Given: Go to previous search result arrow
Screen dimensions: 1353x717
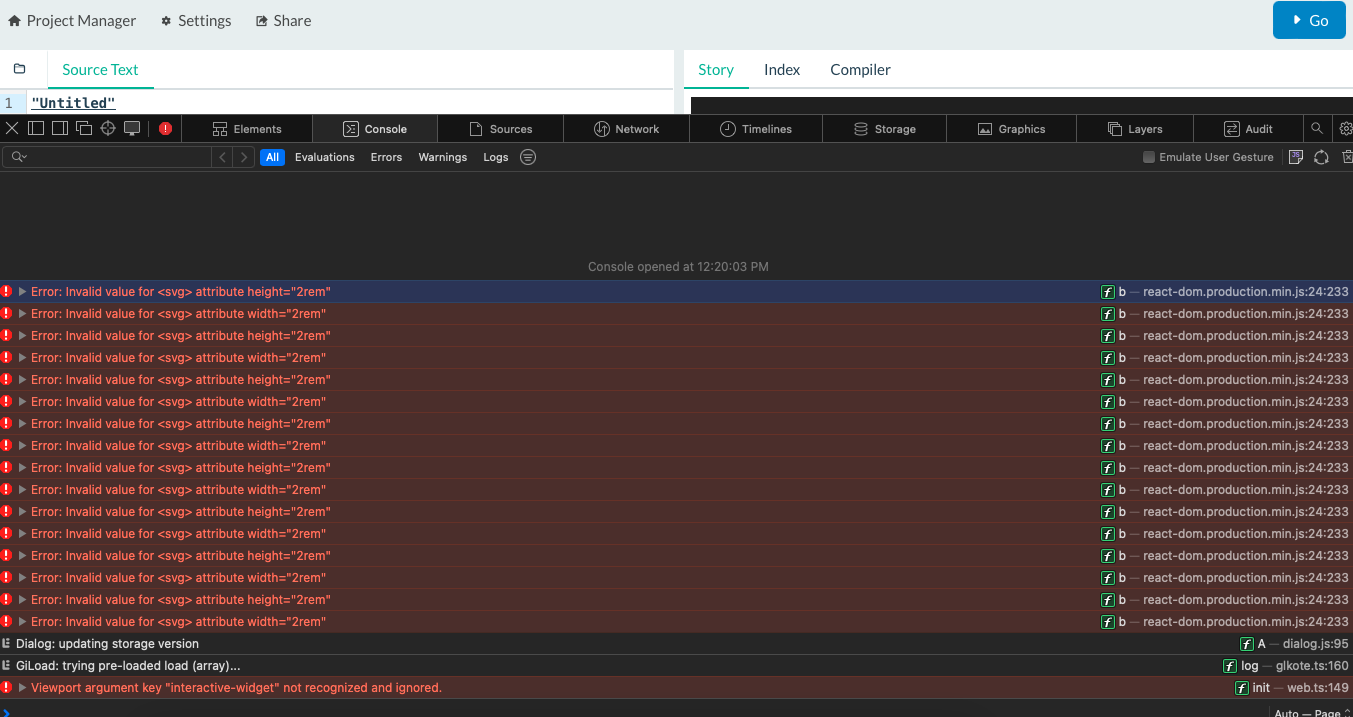Looking at the screenshot, I should click(223, 157).
